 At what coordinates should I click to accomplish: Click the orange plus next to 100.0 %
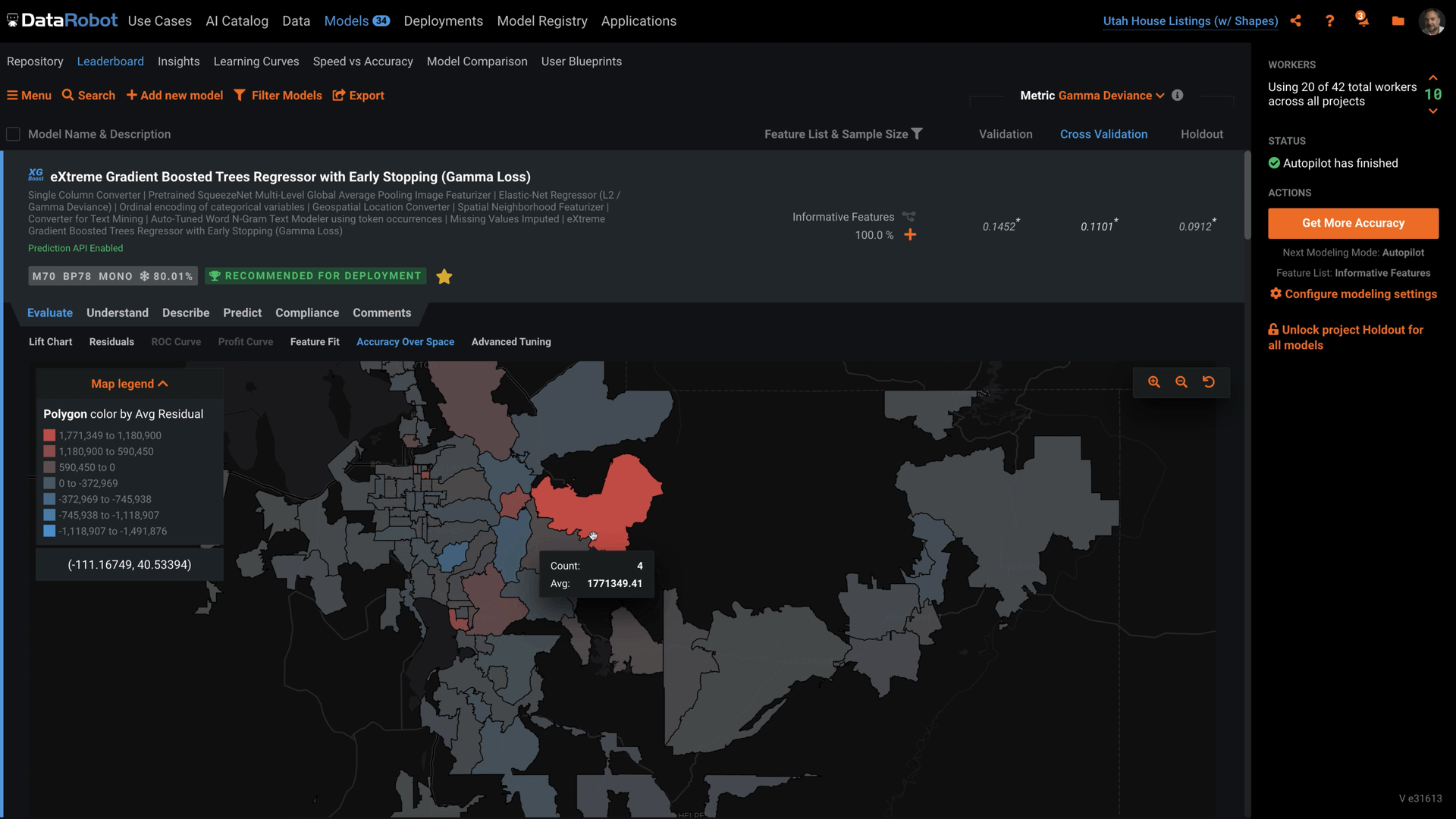910,235
